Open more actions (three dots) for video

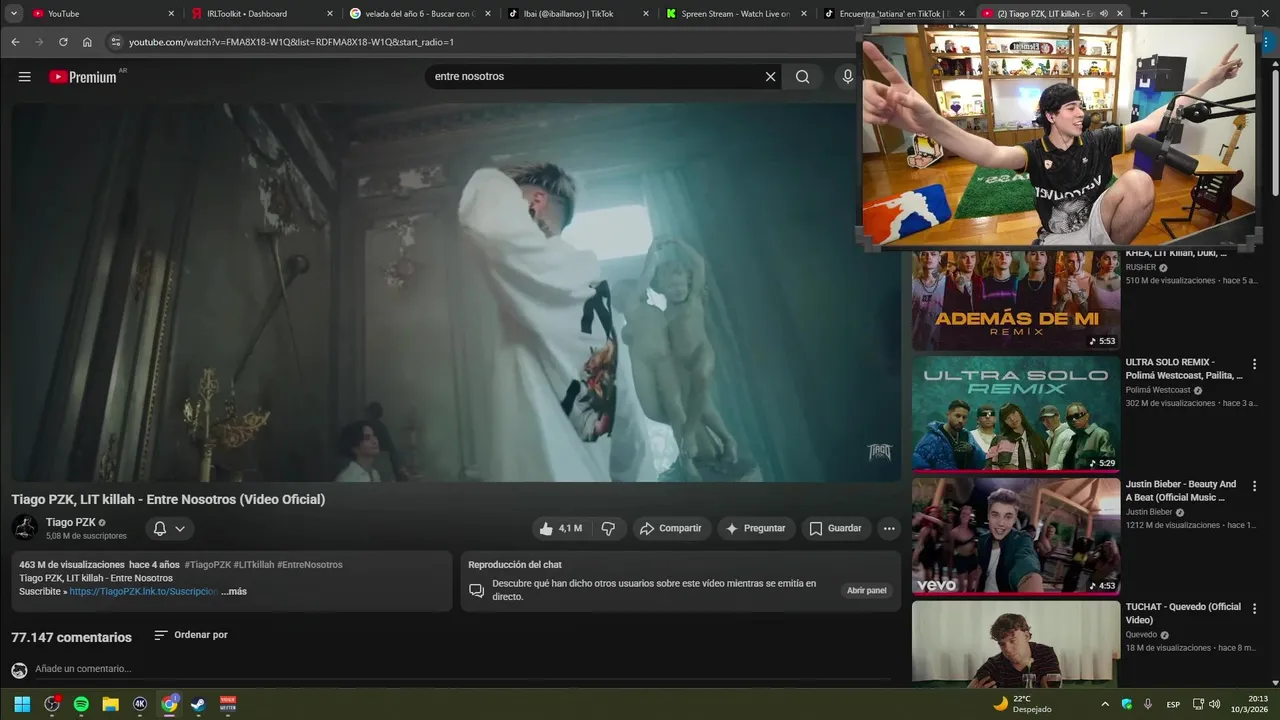coord(888,528)
